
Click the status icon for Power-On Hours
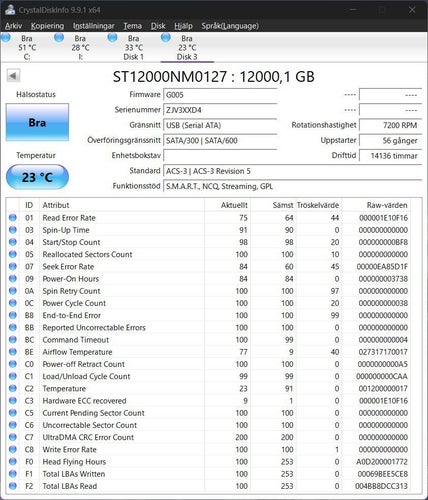pyautogui.click(x=13, y=279)
